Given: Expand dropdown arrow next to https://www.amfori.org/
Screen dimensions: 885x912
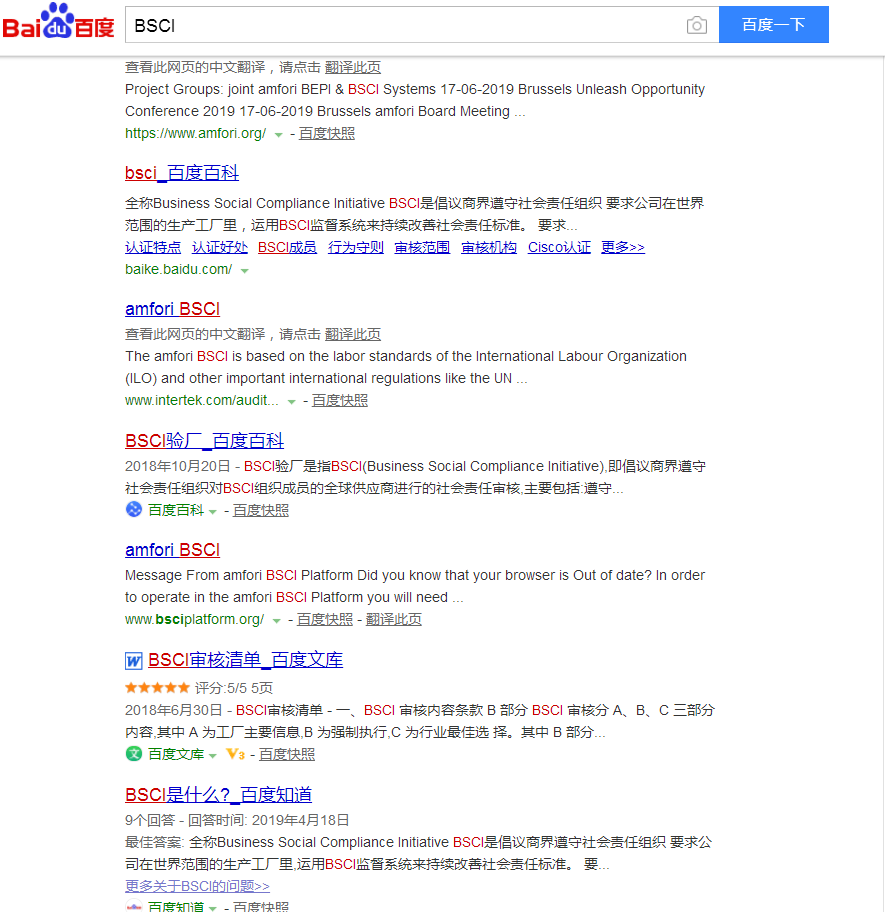Looking at the screenshot, I should 279,135.
